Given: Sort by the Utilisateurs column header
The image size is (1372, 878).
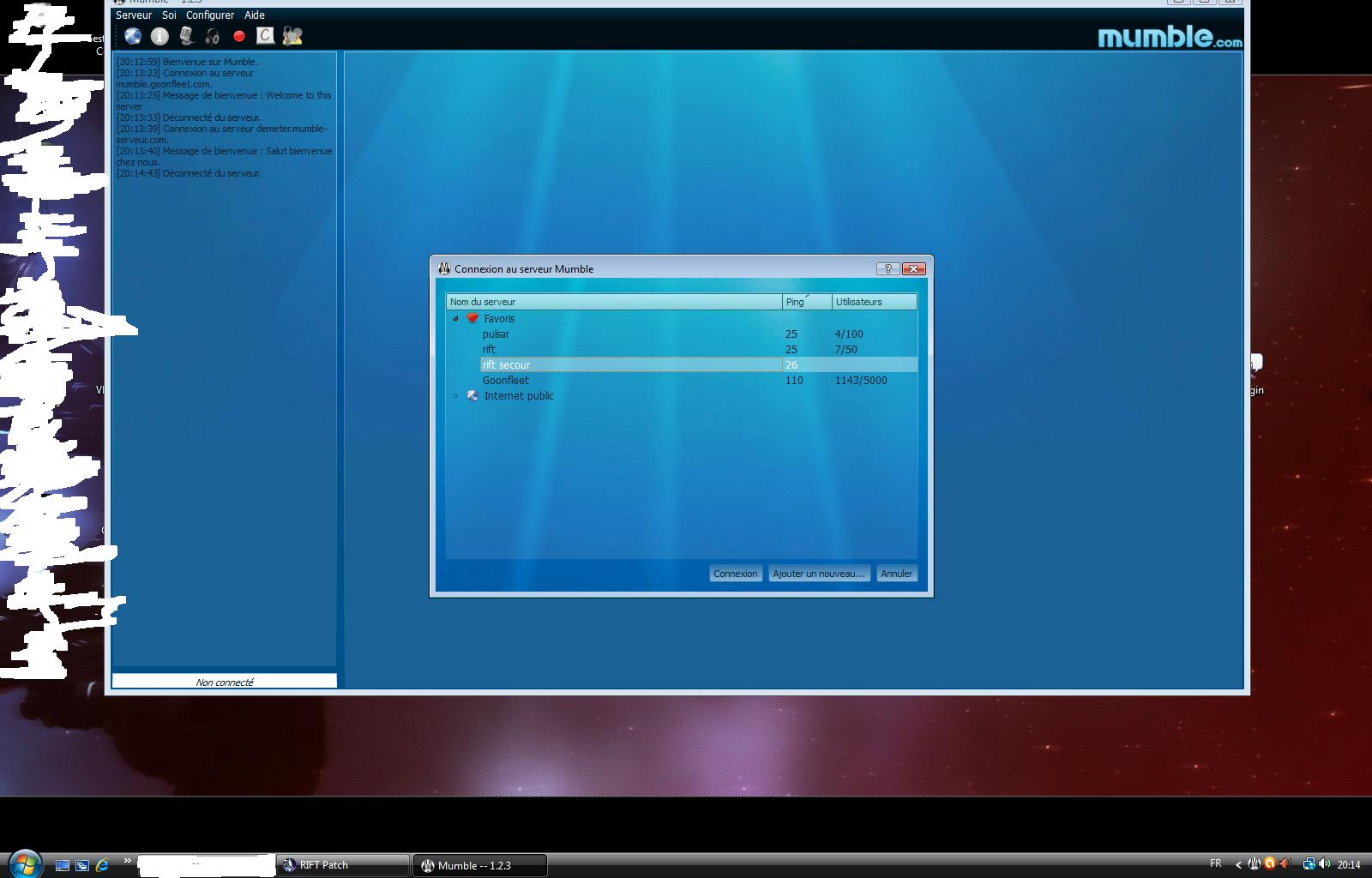Looking at the screenshot, I should pyautogui.click(x=875, y=302).
